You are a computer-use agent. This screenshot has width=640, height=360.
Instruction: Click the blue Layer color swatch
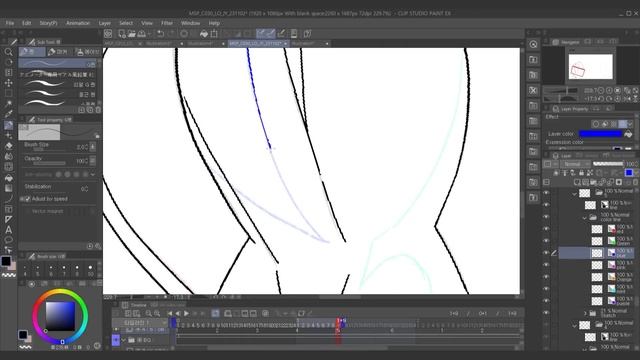pyautogui.click(x=600, y=134)
